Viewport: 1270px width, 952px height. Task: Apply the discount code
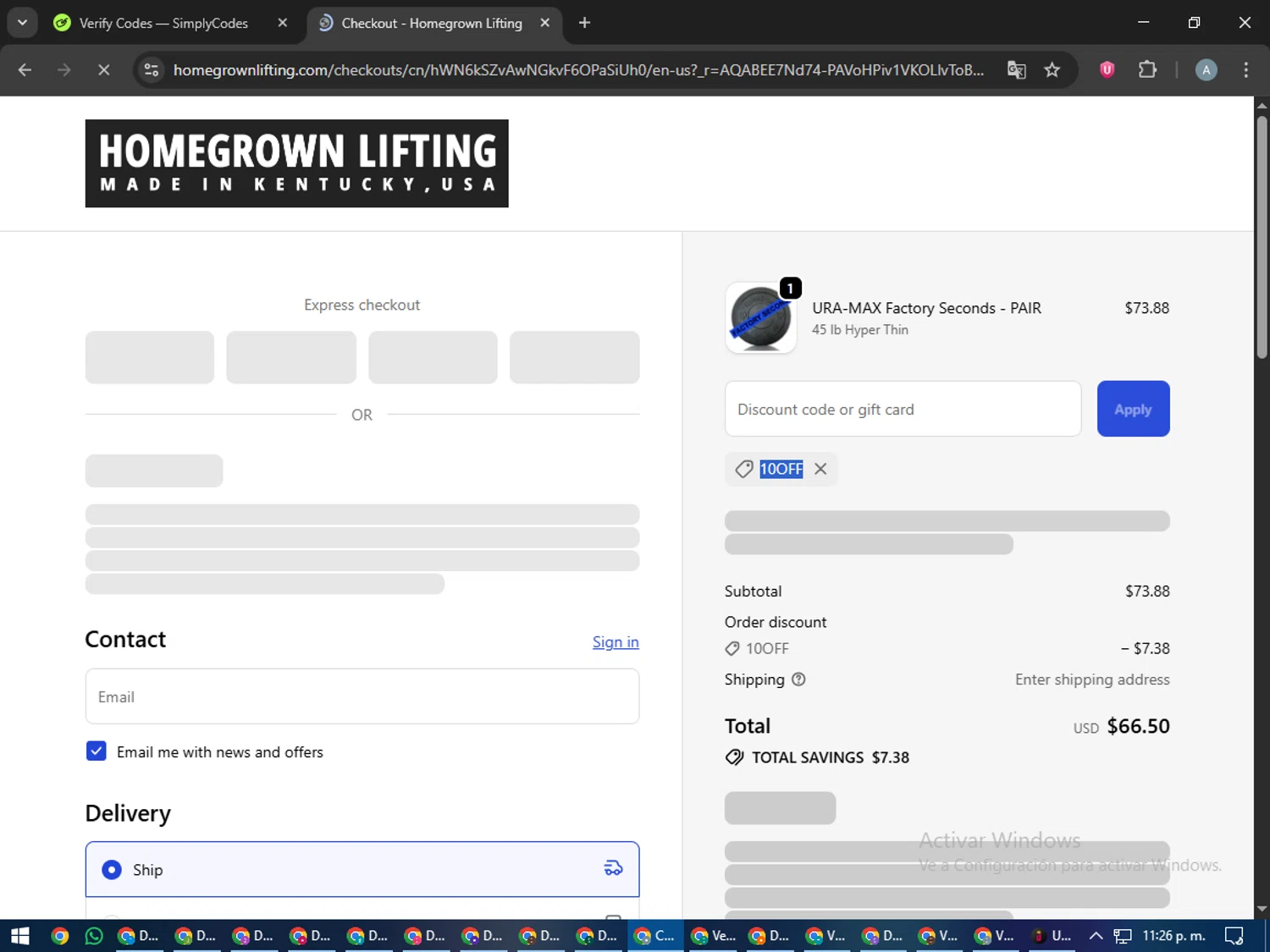[1134, 409]
